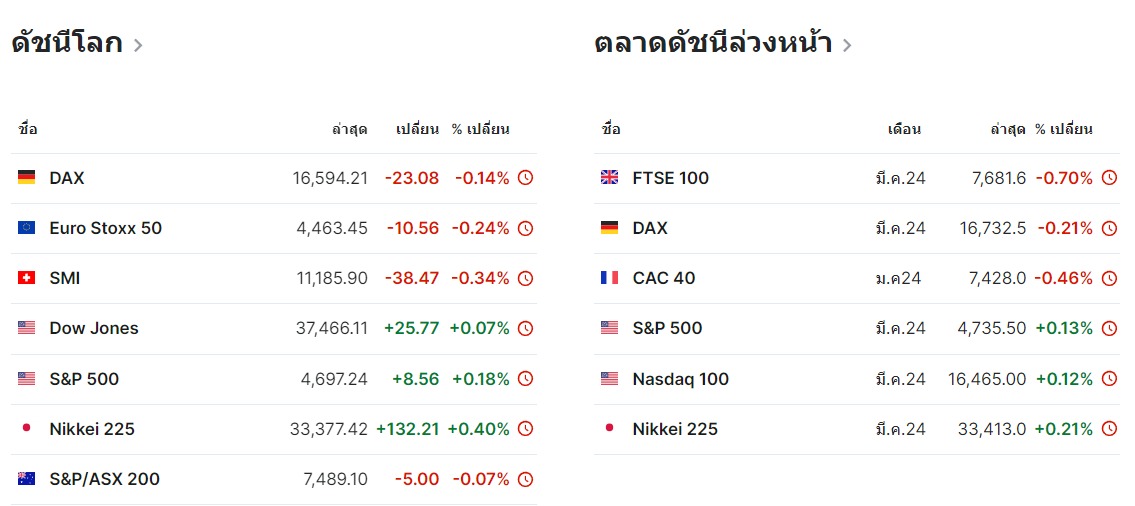Open the S&P/ASX 200 index link
Screen dimensions: 1135x506
(x=104, y=478)
